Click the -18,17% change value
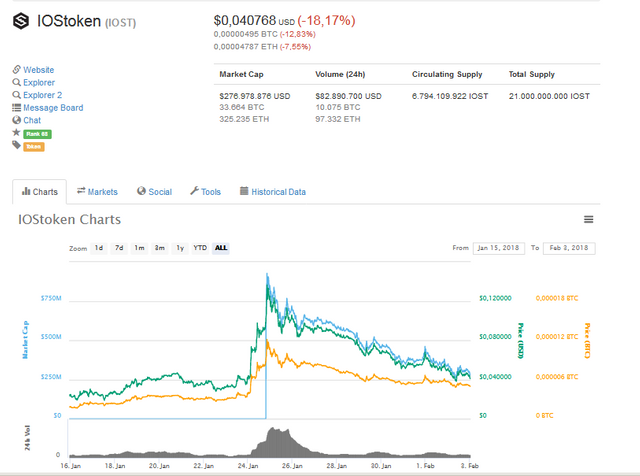This screenshot has width=640, height=476. pyautogui.click(x=327, y=20)
